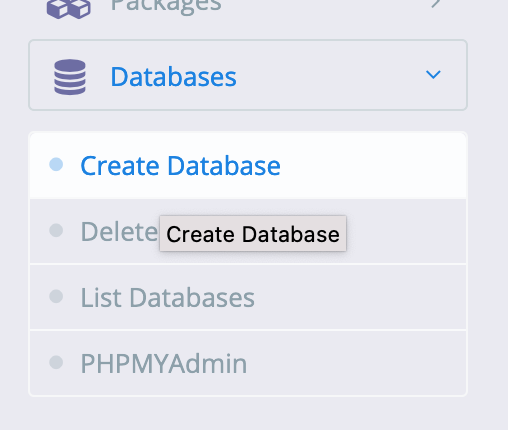Toggle the Databases section header box
The width and height of the screenshot is (510, 430).
(248, 75)
